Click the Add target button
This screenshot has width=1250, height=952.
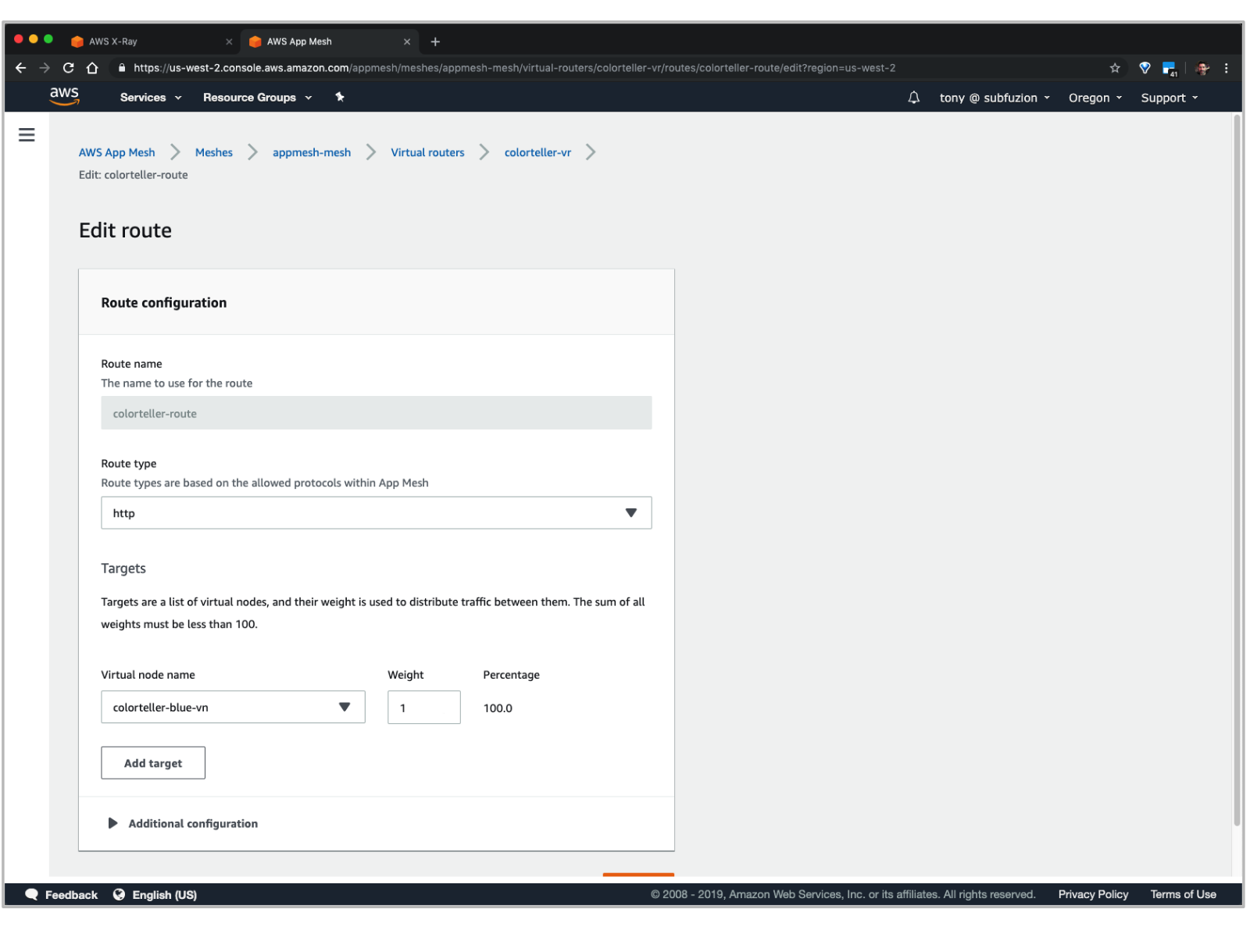153,763
